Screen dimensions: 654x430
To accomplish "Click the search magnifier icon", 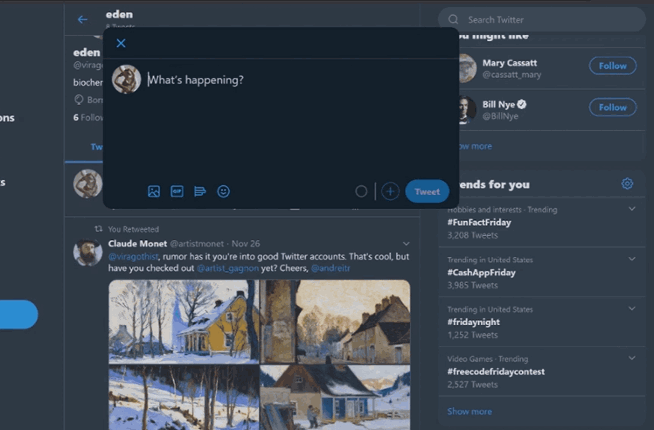I will click(453, 20).
